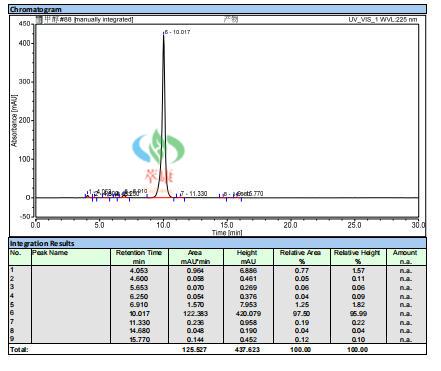Click the Absorbance [mAU] axis label
The height and width of the screenshot is (371, 441).
coord(14,121)
